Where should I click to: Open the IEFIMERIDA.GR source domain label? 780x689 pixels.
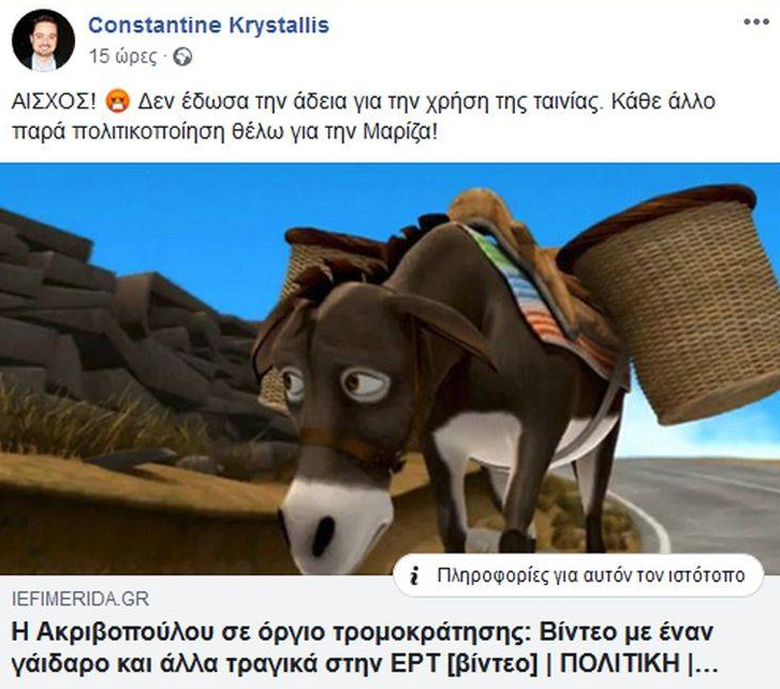pyautogui.click(x=80, y=599)
